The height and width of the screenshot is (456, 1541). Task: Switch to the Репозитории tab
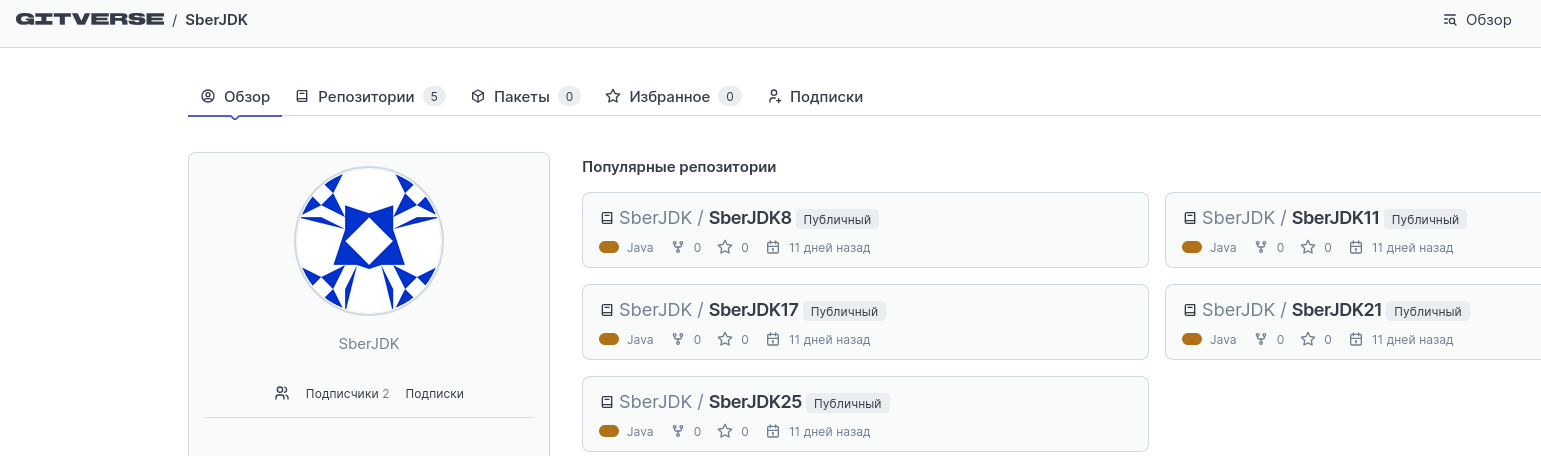[x=370, y=97]
